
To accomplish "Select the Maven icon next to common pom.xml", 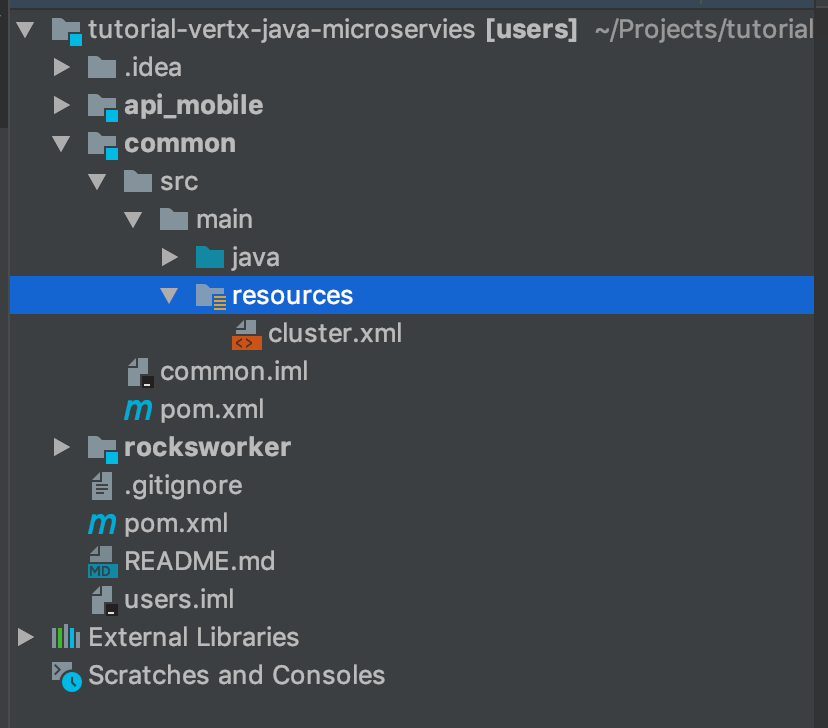I will pyautogui.click(x=139, y=409).
